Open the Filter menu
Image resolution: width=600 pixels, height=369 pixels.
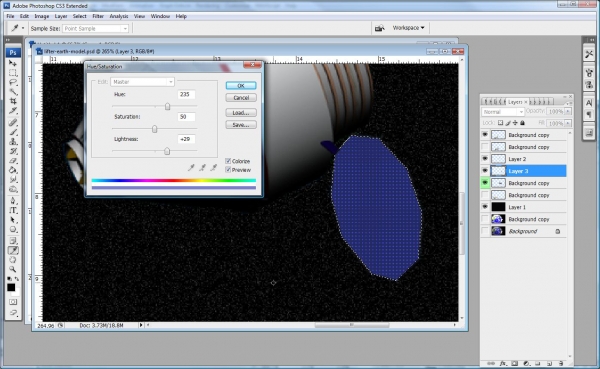tap(98, 16)
